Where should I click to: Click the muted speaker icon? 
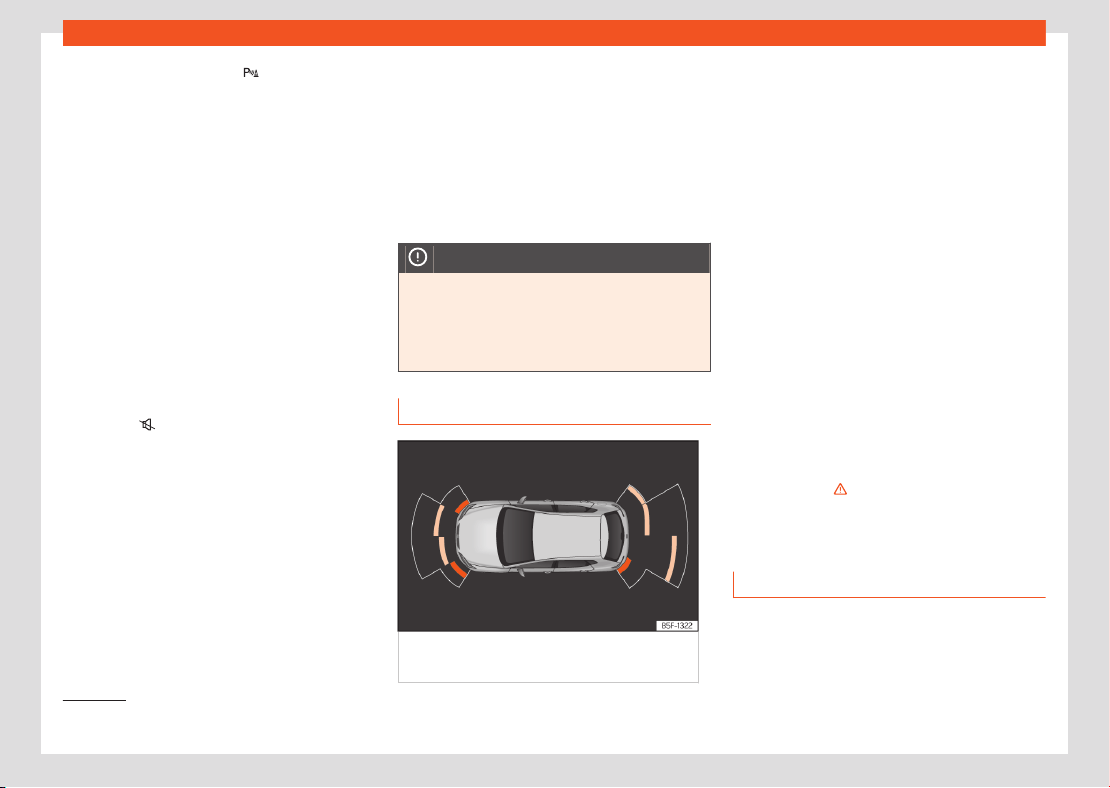[x=147, y=425]
